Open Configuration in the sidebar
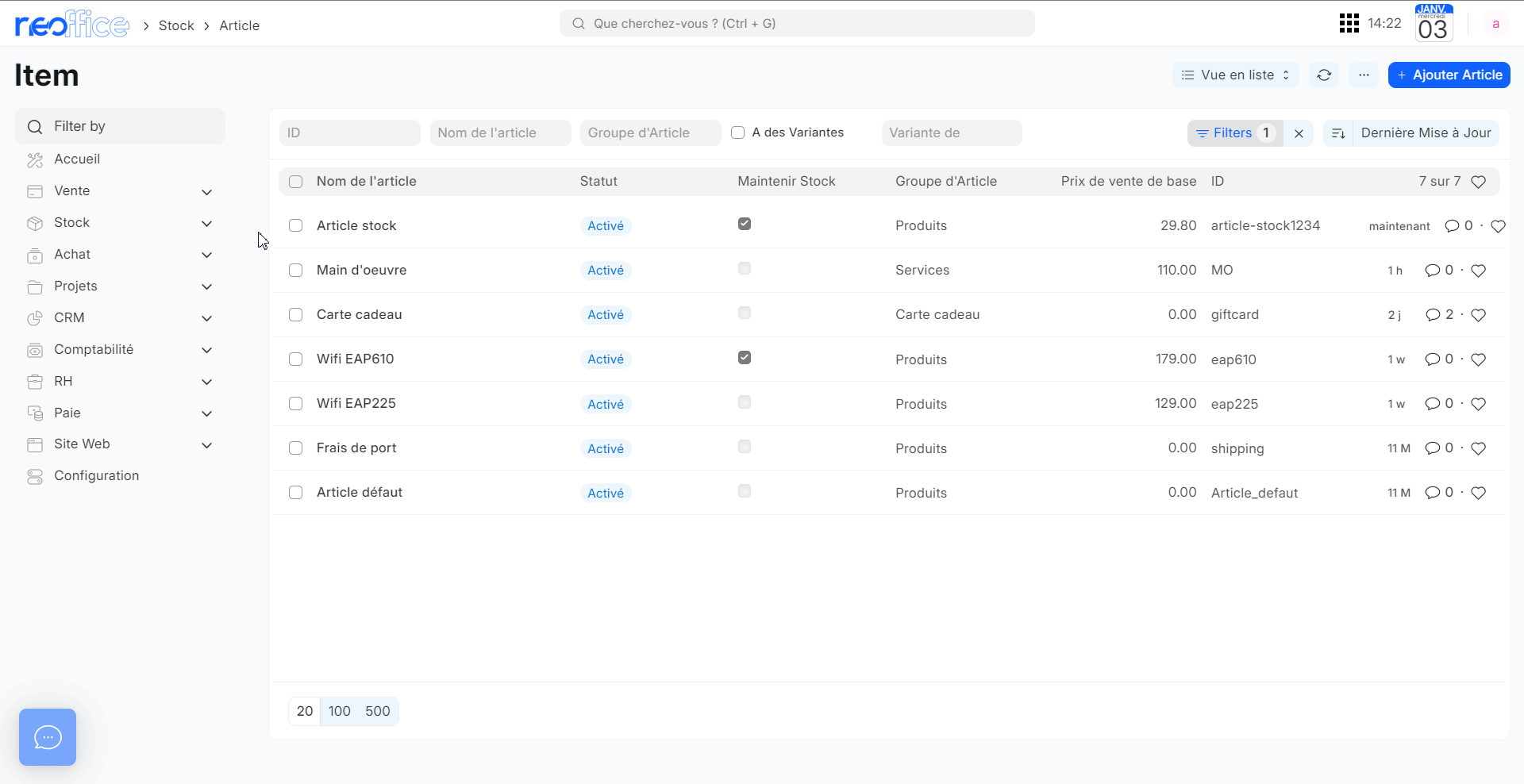 96,476
